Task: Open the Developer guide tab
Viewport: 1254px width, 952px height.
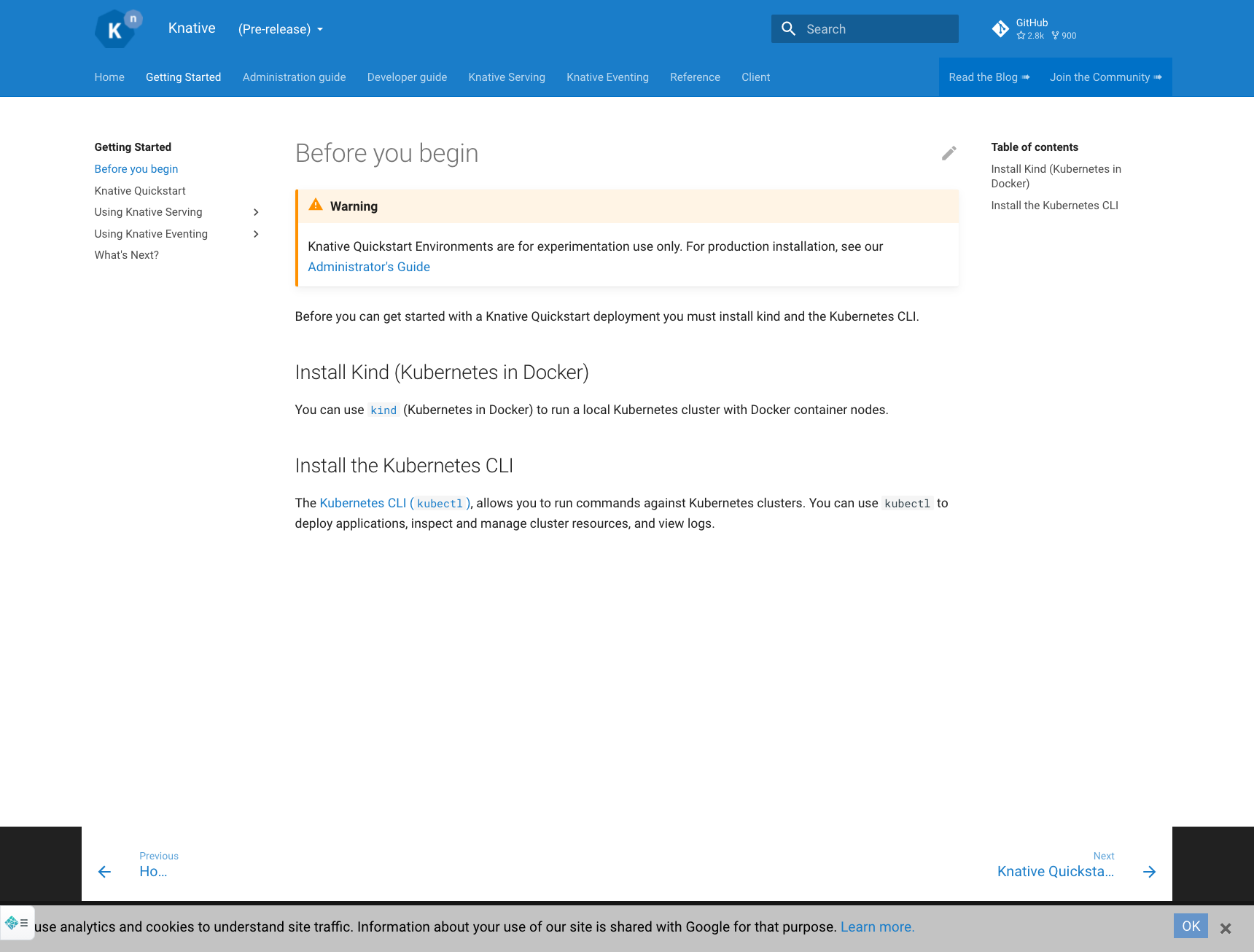Action: point(407,77)
